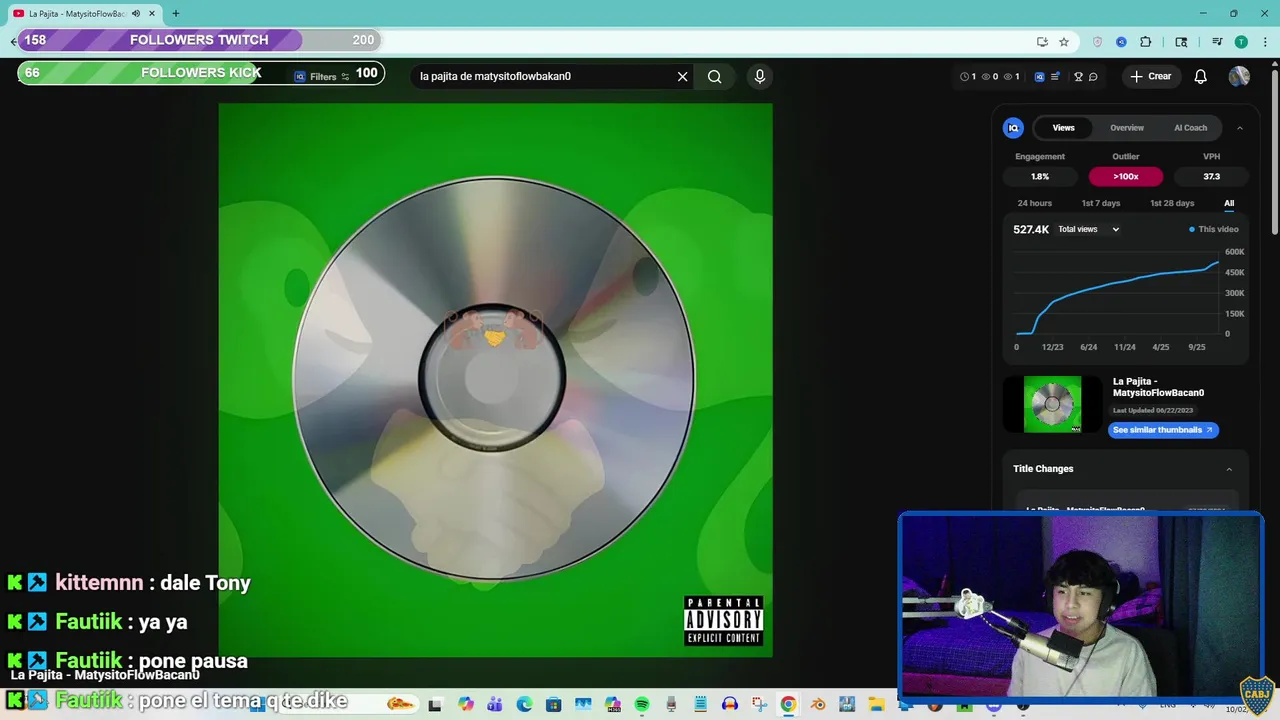The image size is (1280, 720).
Task: Collapse the vidIQ panel with top chevron
Action: point(1239,128)
